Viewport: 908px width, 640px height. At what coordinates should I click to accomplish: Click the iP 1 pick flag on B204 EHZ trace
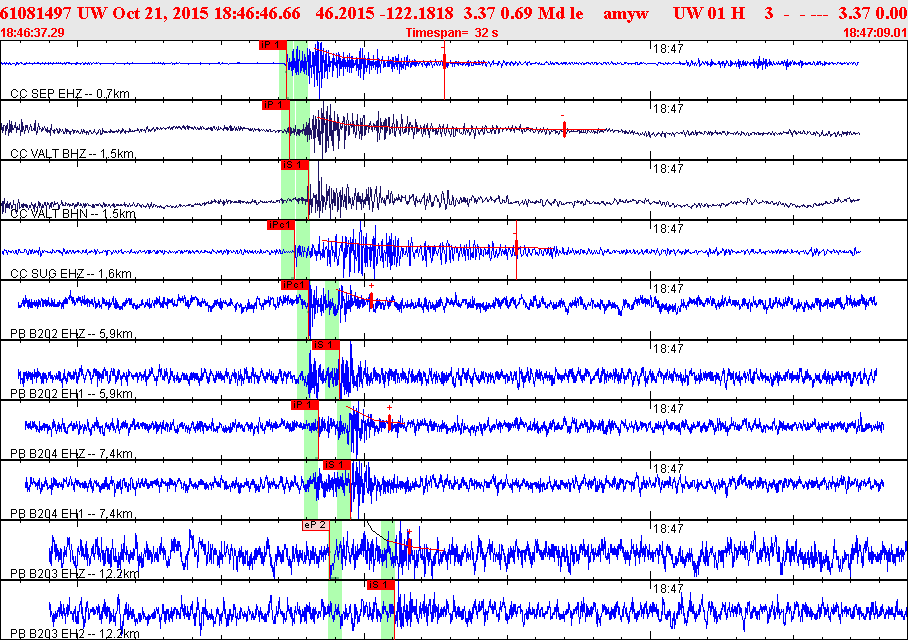pyautogui.click(x=305, y=405)
